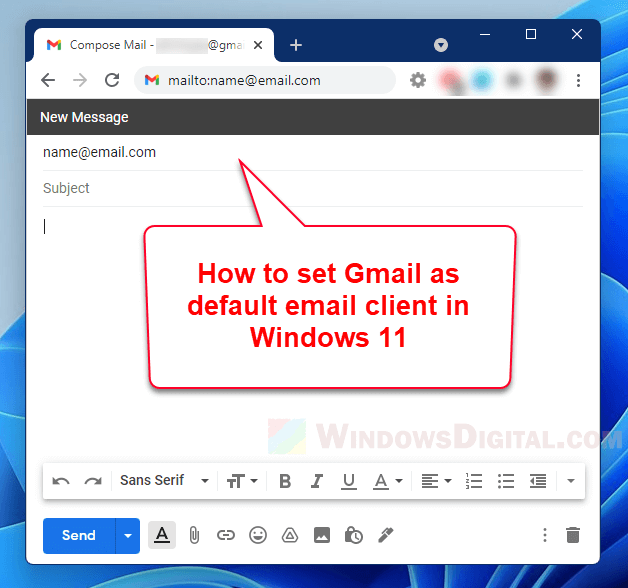This screenshot has height=588, width=628.
Task: Attach files with the paperclip icon
Action: [x=194, y=535]
